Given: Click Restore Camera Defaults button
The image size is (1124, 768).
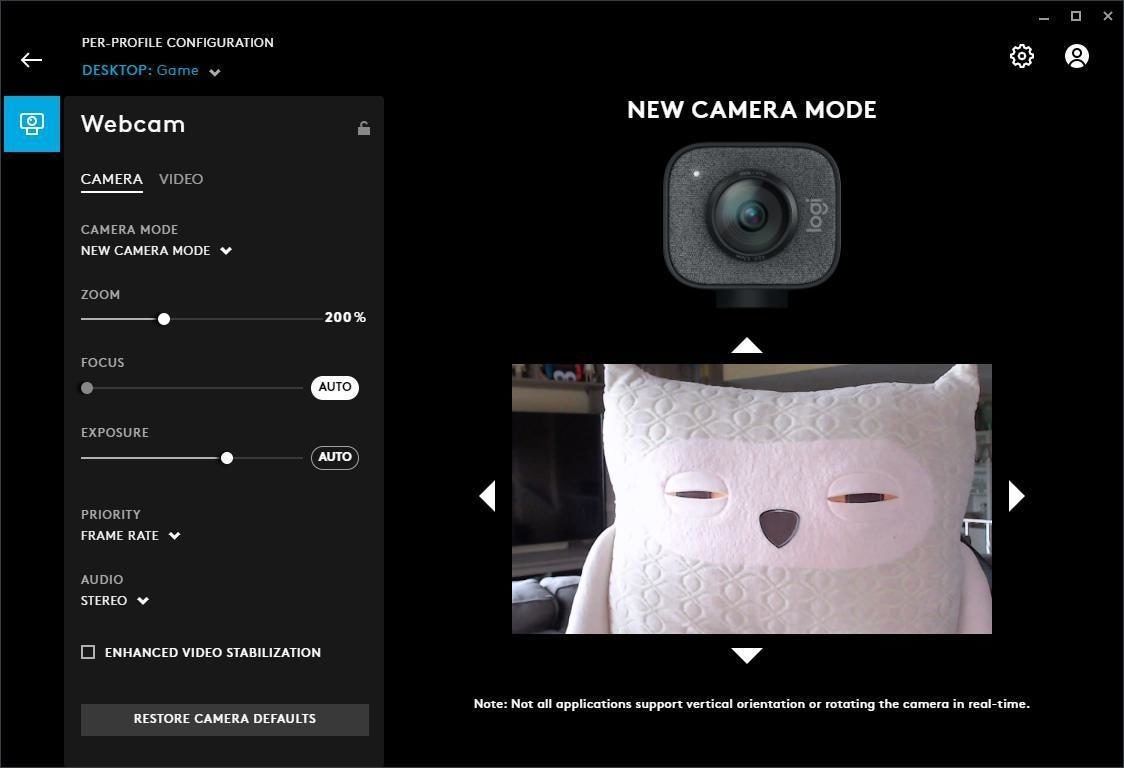Looking at the screenshot, I should [x=225, y=719].
